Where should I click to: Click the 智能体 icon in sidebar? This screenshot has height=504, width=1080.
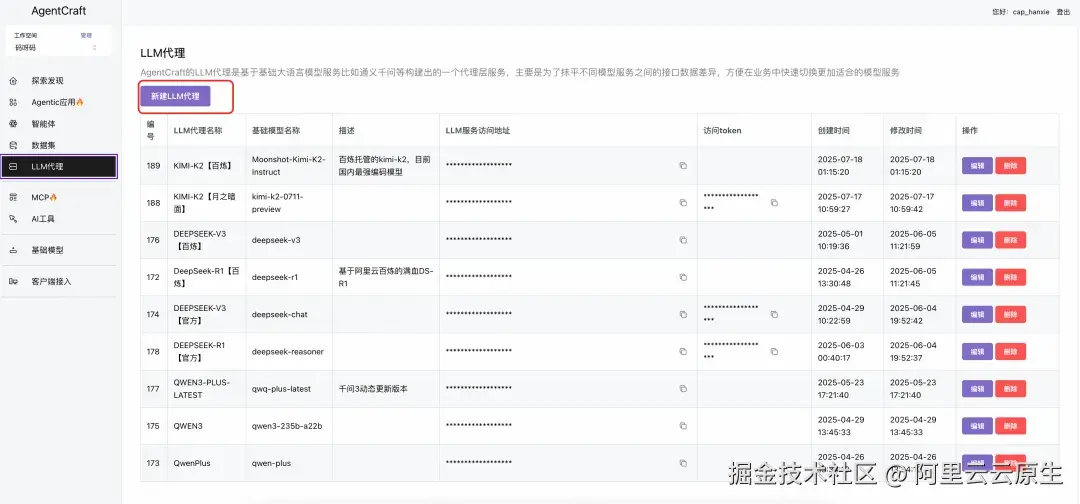point(13,124)
